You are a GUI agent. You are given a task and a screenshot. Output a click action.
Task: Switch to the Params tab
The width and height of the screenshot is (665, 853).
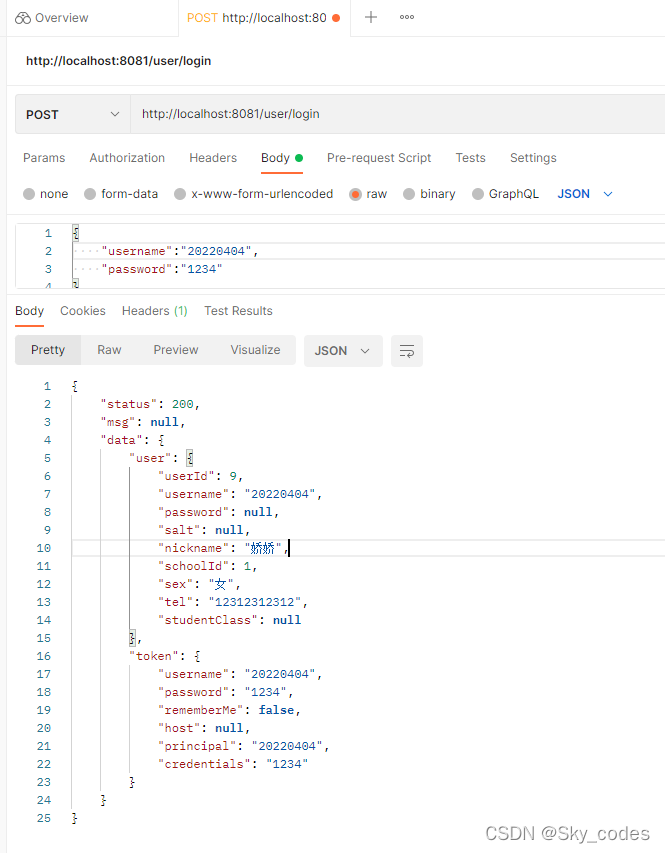point(44,158)
